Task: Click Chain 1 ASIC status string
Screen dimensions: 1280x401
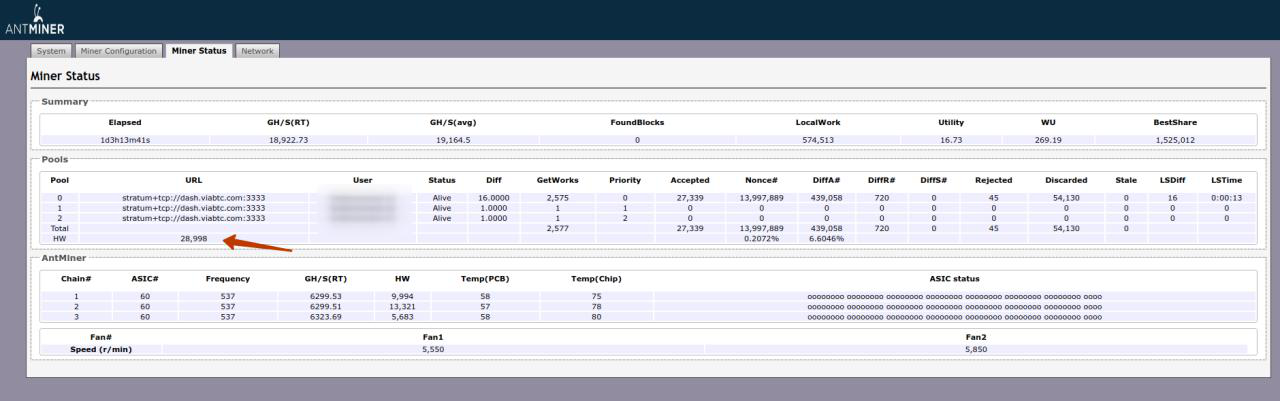Action: (x=954, y=297)
